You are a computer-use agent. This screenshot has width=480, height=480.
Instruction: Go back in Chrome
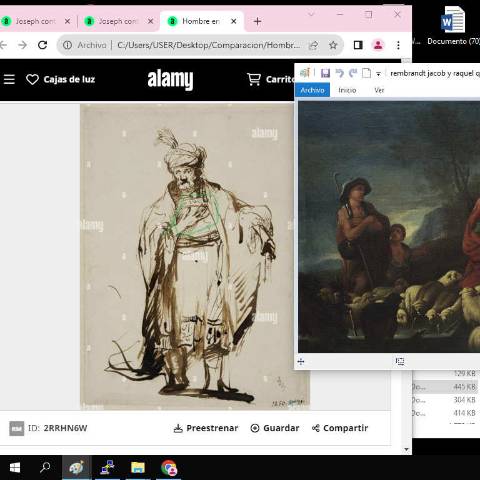click(3, 45)
